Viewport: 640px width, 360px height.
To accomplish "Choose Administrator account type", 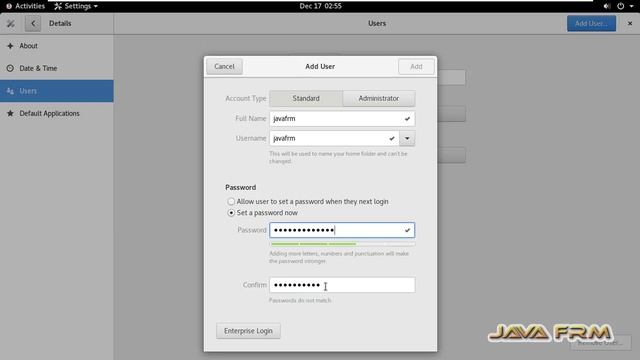I will 379,98.
